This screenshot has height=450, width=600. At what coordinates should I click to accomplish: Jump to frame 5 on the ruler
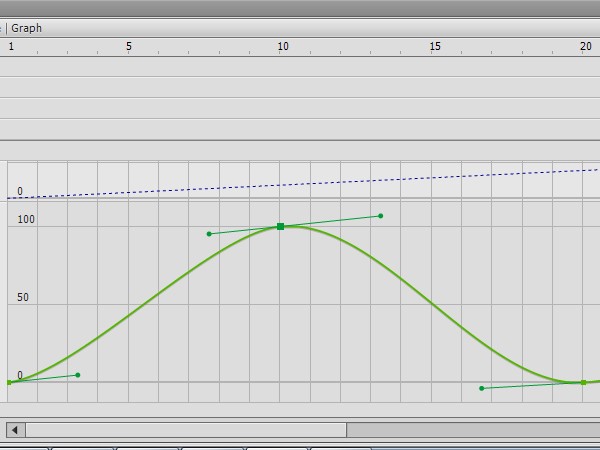click(x=129, y=46)
